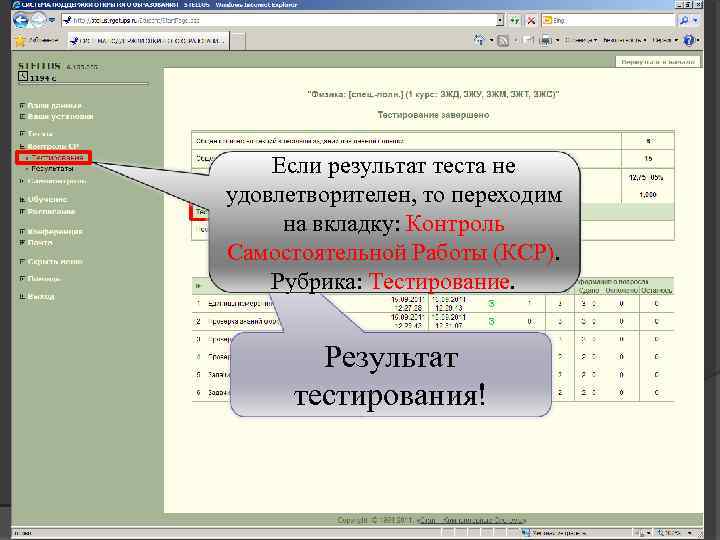Click 'Скрыть меню' in the sidebar
Screen dimensions: 720x540
(x=55, y=261)
